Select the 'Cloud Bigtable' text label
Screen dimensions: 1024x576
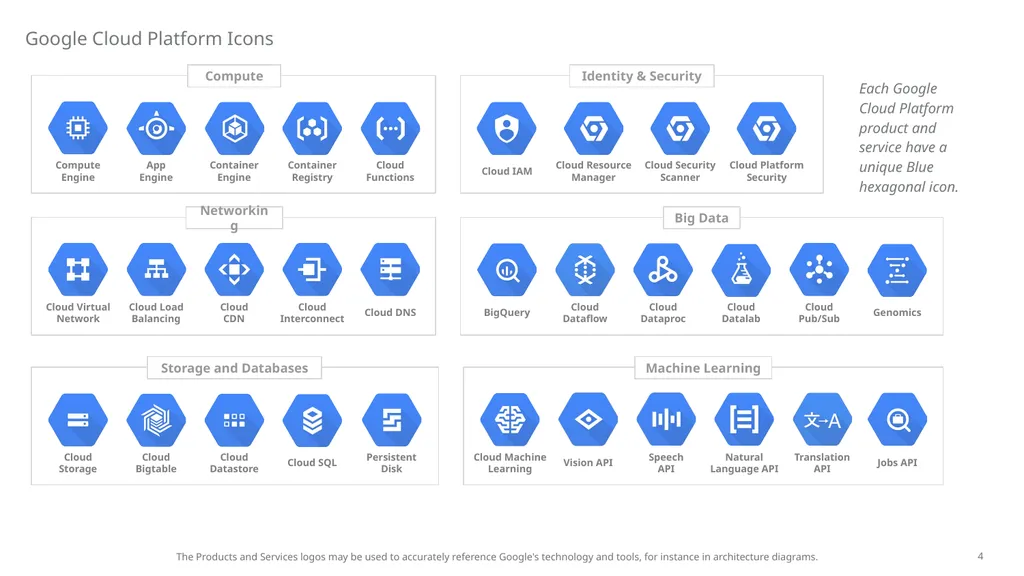coord(156,463)
